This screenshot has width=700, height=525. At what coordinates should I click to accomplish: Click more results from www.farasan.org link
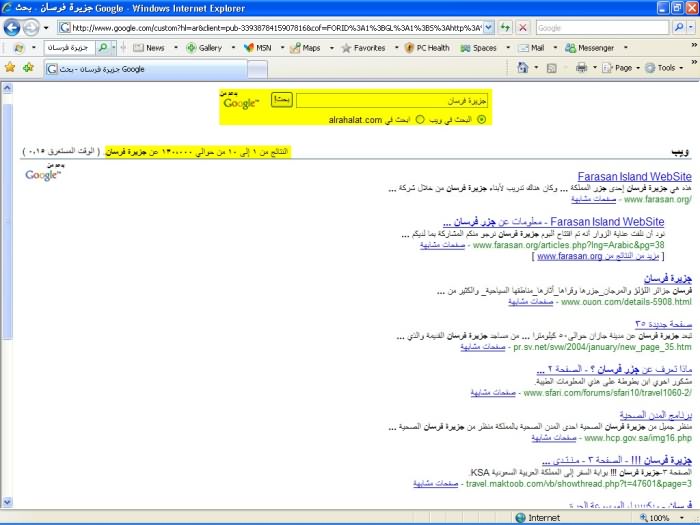point(599,256)
